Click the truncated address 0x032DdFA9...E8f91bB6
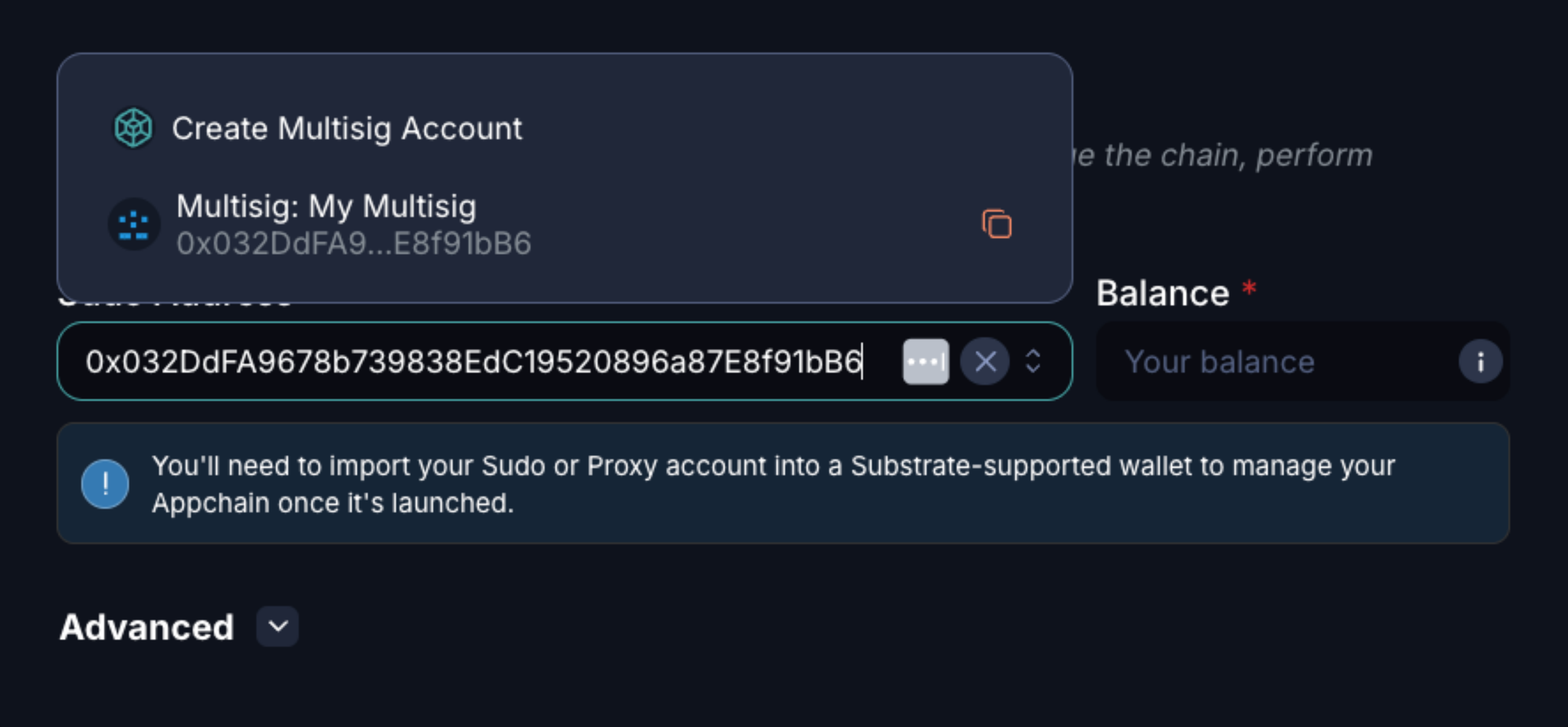This screenshot has height=727, width=1568. pos(354,243)
